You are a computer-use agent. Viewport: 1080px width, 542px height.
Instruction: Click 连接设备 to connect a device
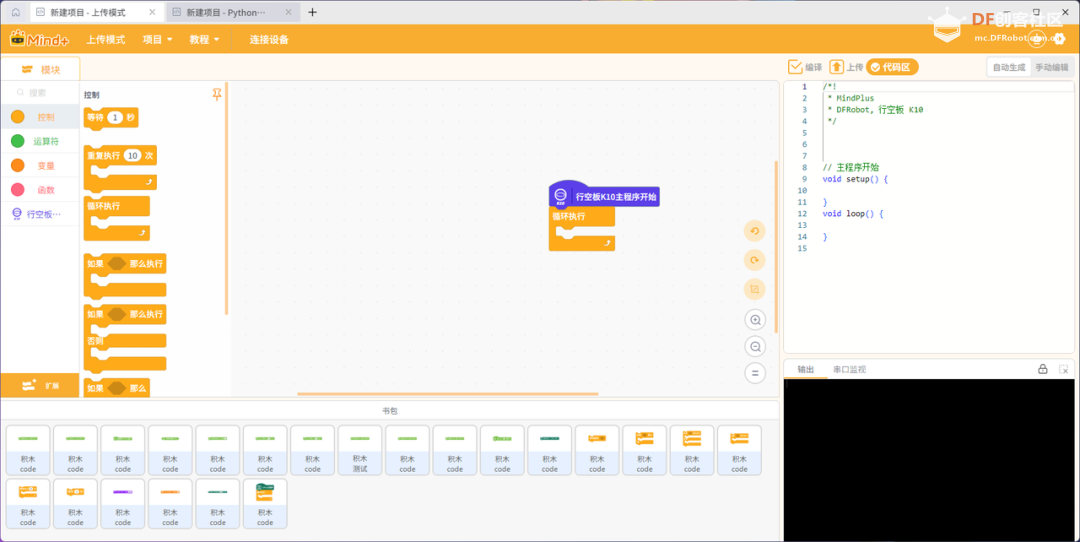269,39
